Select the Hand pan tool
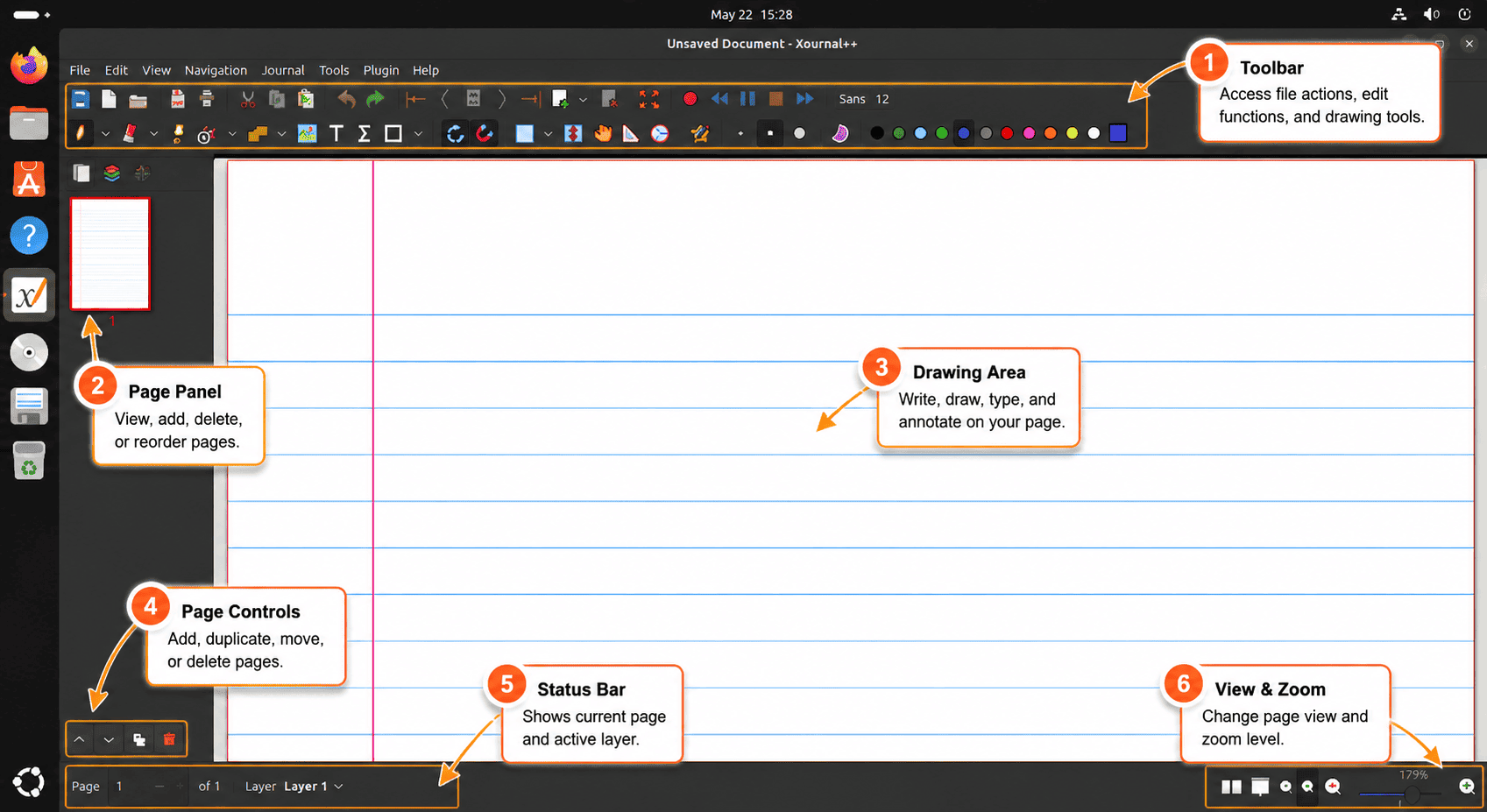This screenshot has height=812, width=1487. [x=603, y=133]
